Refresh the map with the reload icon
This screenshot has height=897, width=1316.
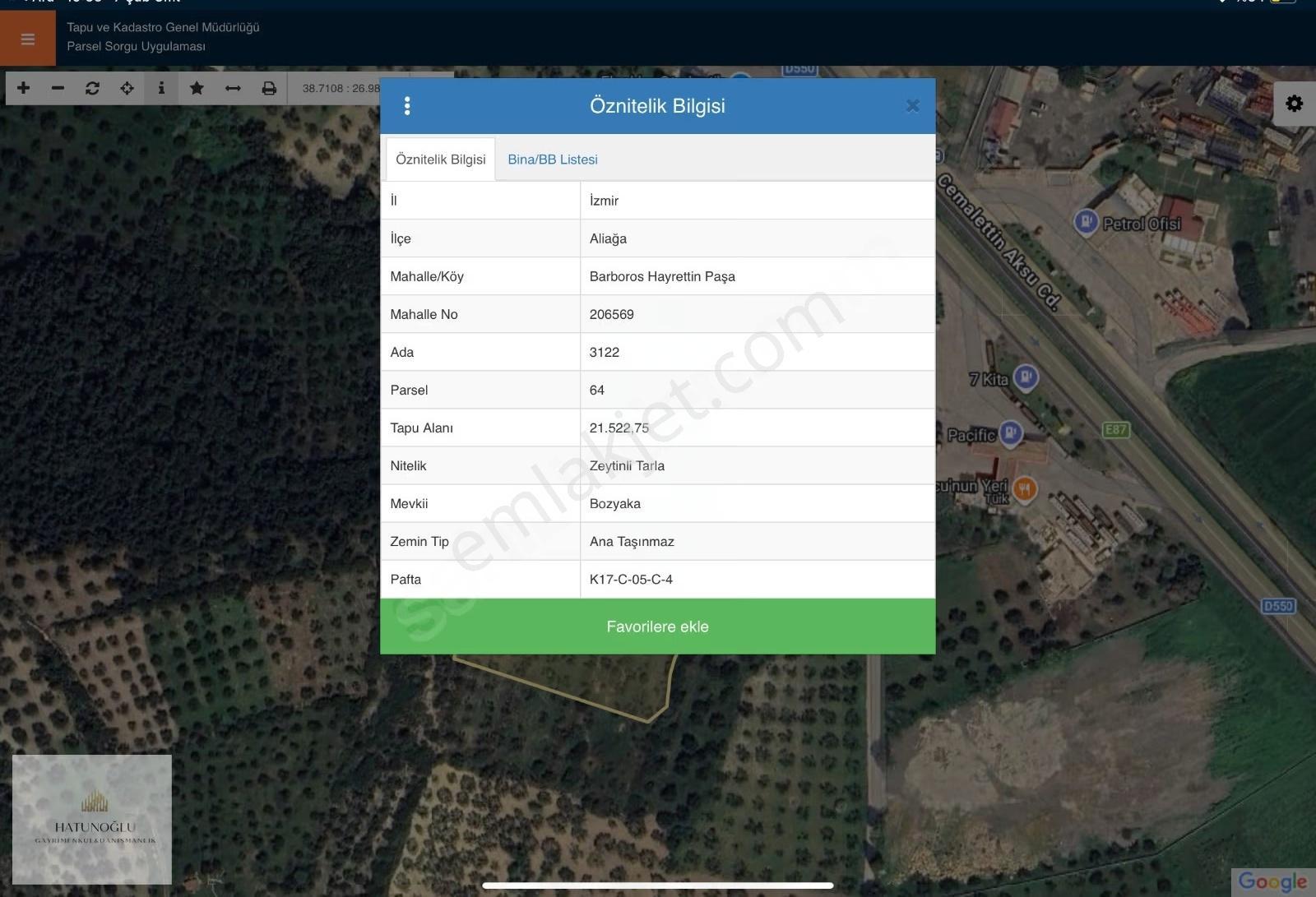tap(92, 88)
